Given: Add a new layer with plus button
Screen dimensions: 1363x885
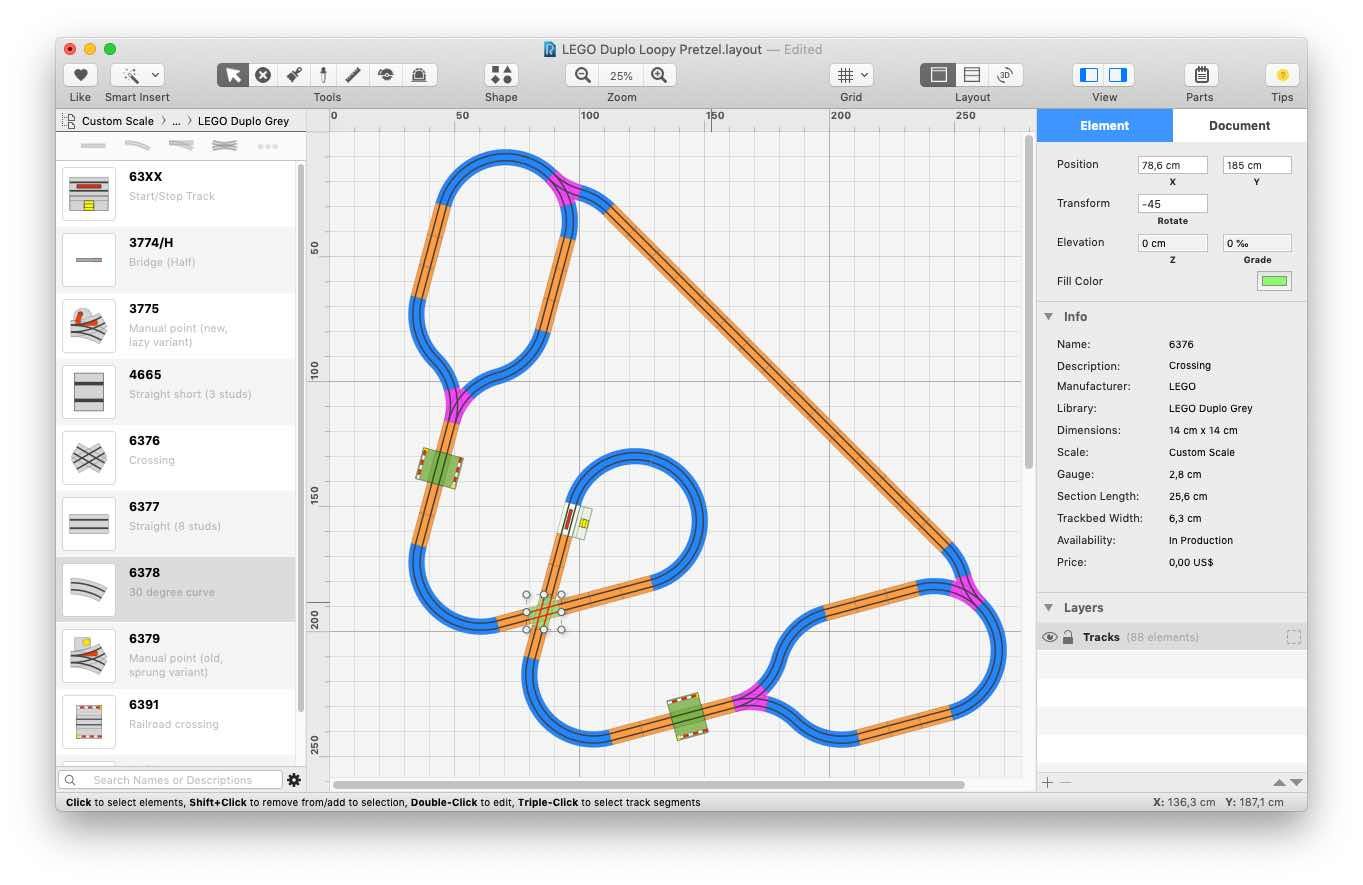Looking at the screenshot, I should point(1047,782).
